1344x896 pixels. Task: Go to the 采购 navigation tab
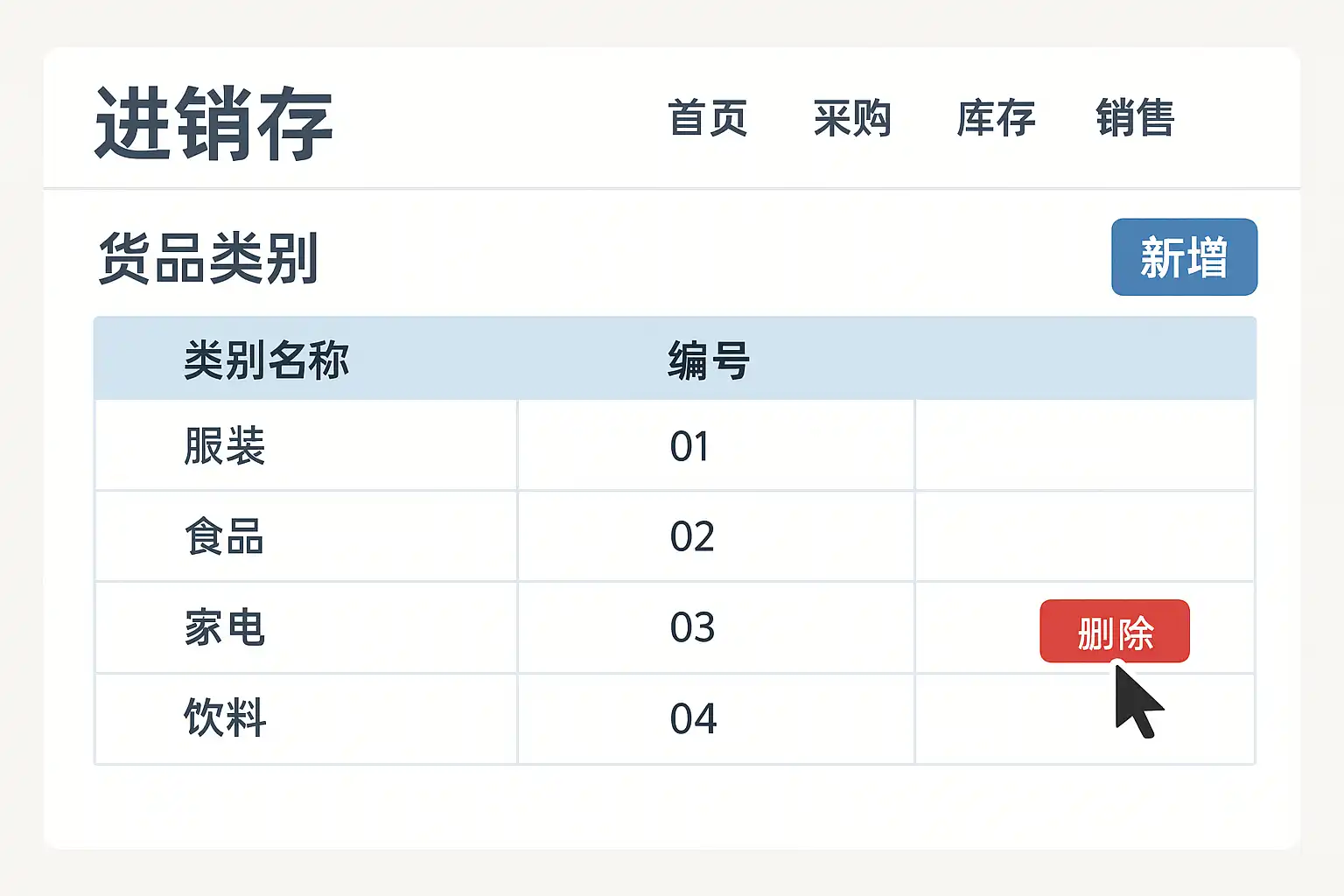coord(852,118)
